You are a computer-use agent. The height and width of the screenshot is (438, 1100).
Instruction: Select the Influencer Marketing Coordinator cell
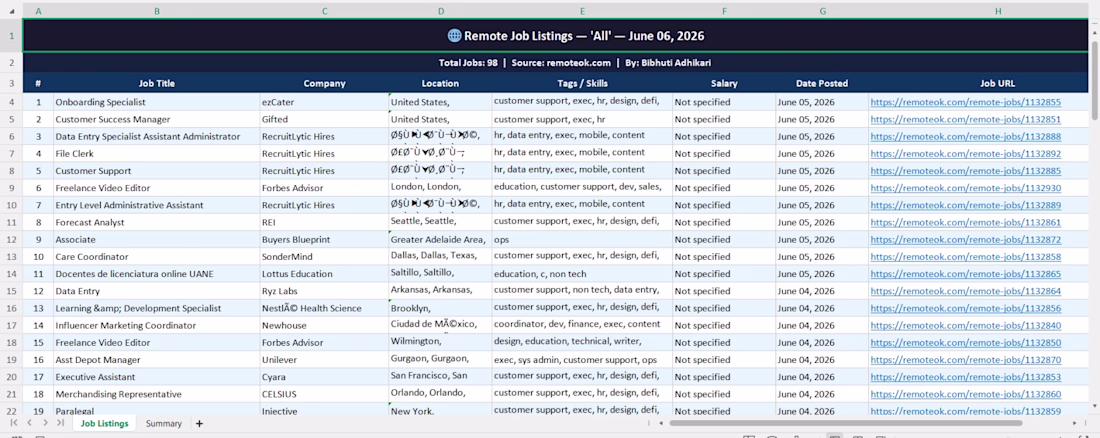(156, 326)
